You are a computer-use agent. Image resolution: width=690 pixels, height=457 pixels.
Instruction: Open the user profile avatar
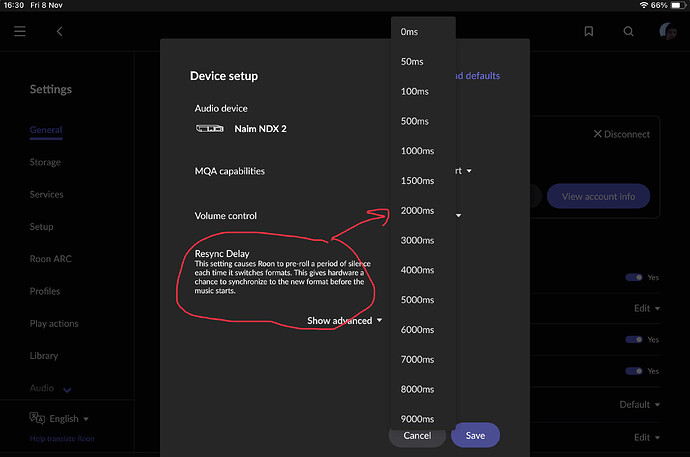[x=668, y=31]
